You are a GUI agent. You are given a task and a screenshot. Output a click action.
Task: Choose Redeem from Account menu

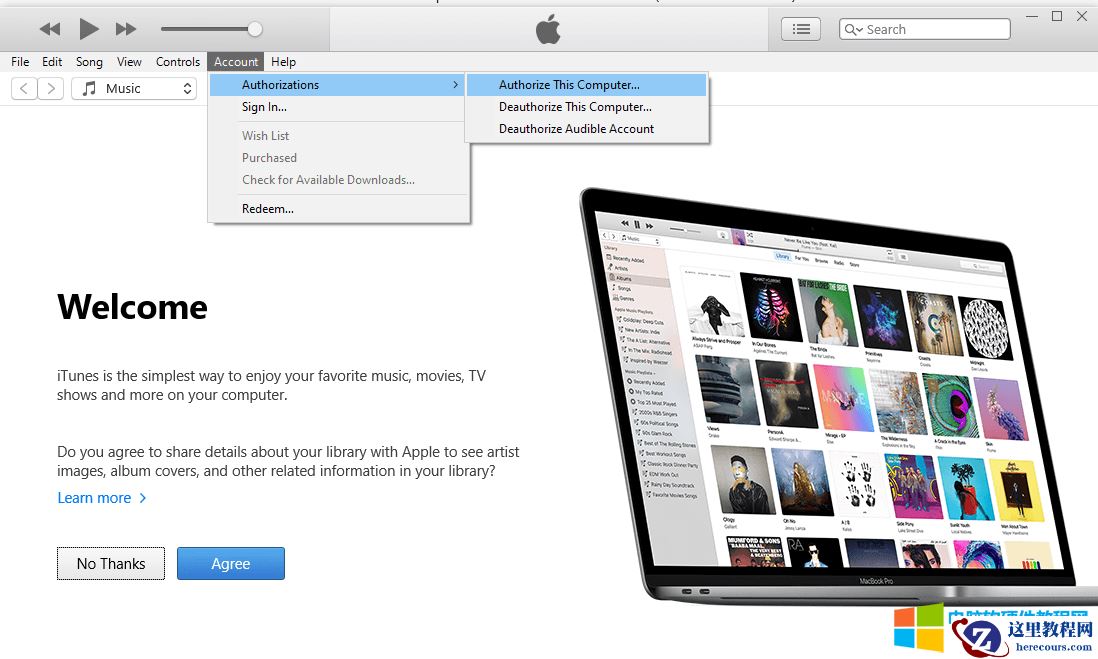coord(337,209)
